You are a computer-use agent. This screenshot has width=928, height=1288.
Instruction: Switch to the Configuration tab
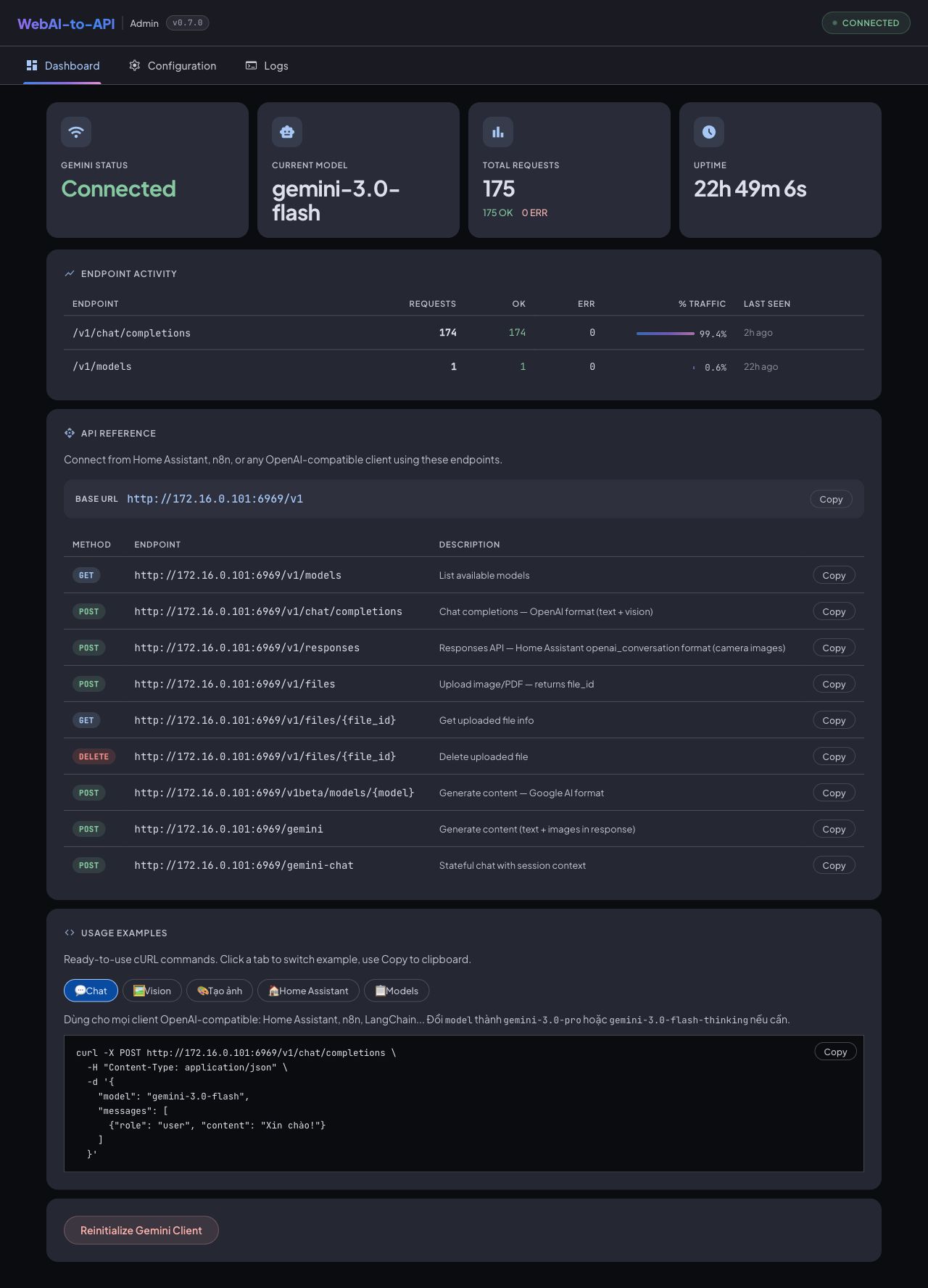coord(173,65)
